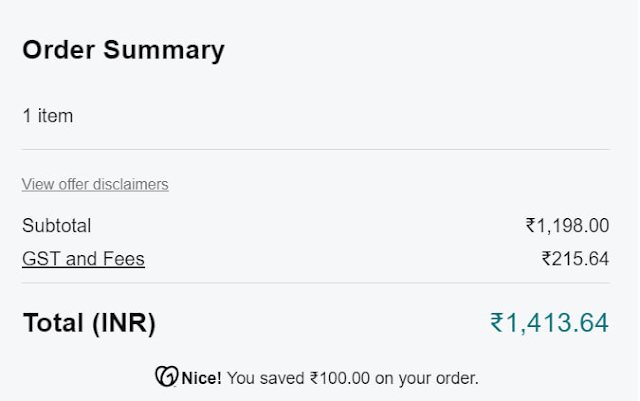Click the ₹215.64 GST fee amount
The width and height of the screenshot is (640, 401).
575,259
